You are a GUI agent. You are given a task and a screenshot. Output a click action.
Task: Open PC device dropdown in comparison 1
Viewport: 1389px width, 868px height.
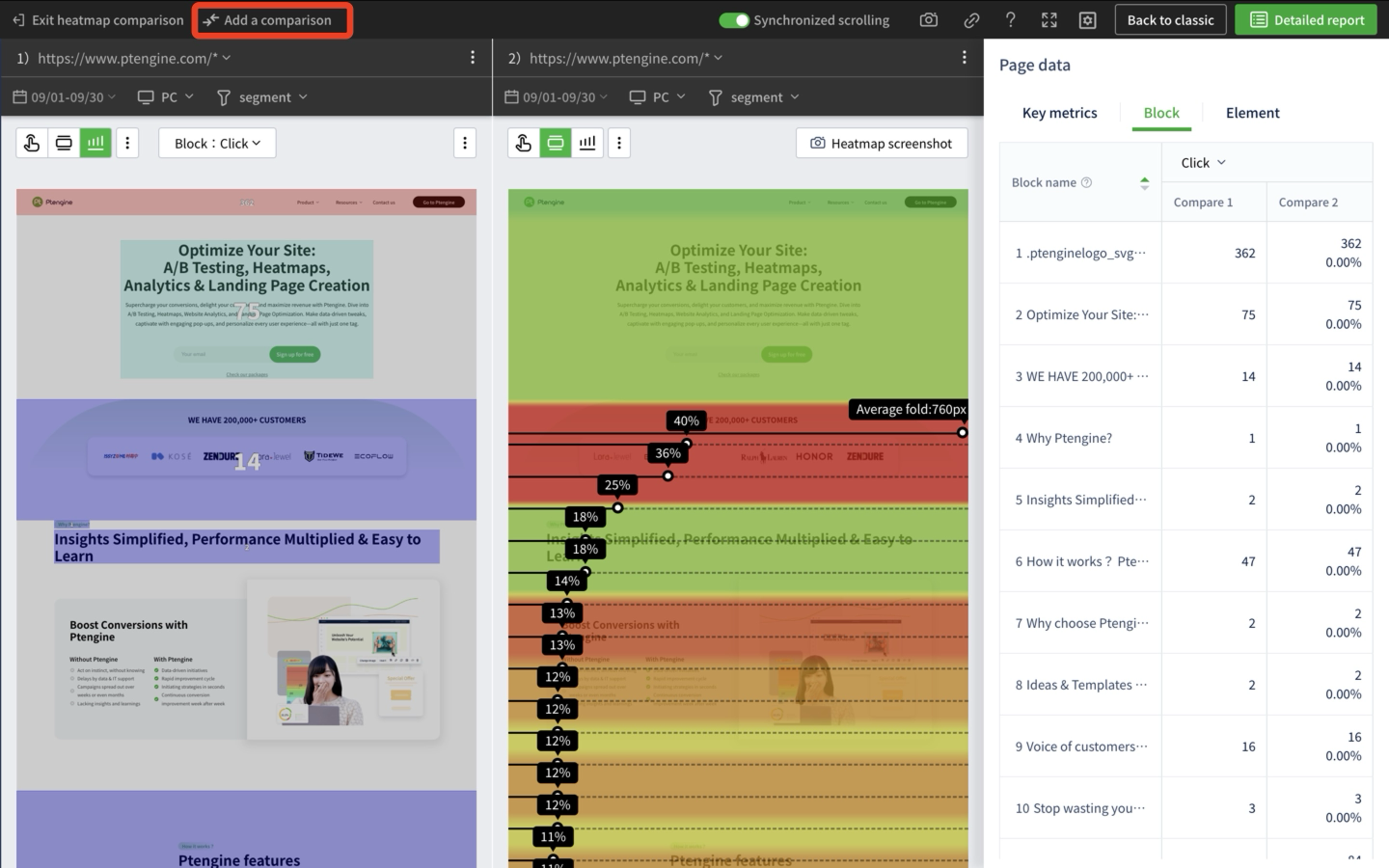(x=166, y=97)
